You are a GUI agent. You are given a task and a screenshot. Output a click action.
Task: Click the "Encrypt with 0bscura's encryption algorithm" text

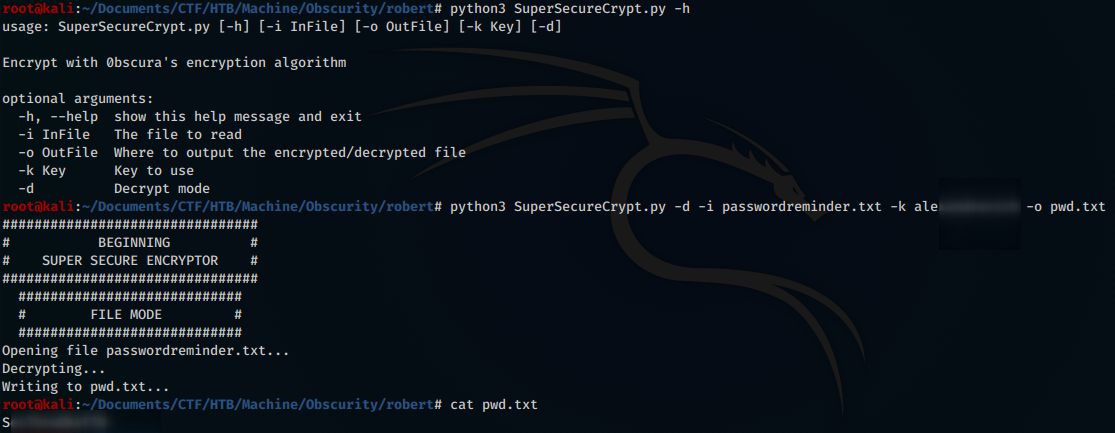pyautogui.click(x=174, y=63)
